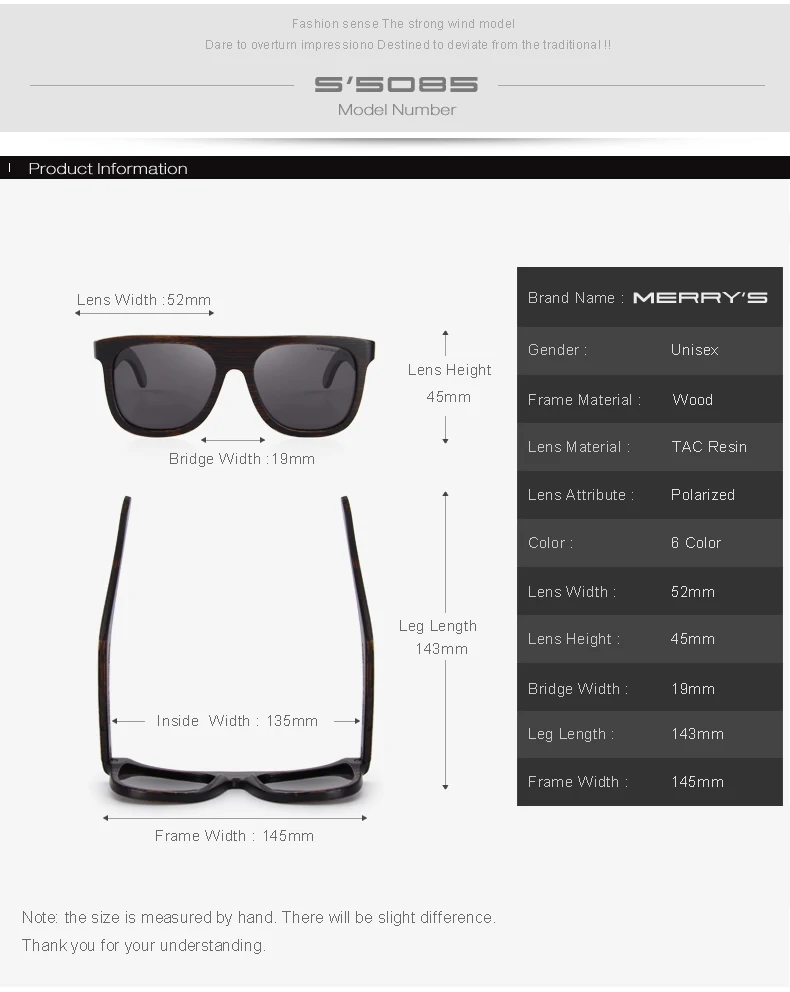The height and width of the screenshot is (992, 790).
Task: Select 'Lens Height' label beside front-view glasses
Action: 449,370
